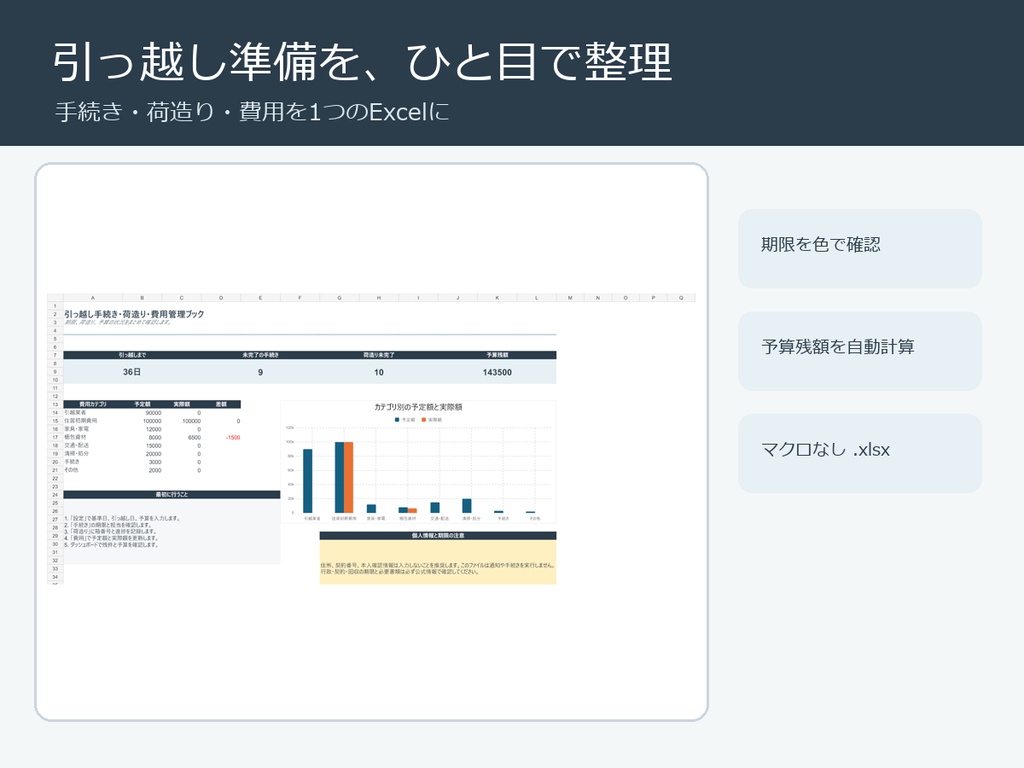Image resolution: width=1024 pixels, height=768 pixels.
Task: Click the blue 清掃・処分 bar in chart
Action: (x=467, y=505)
